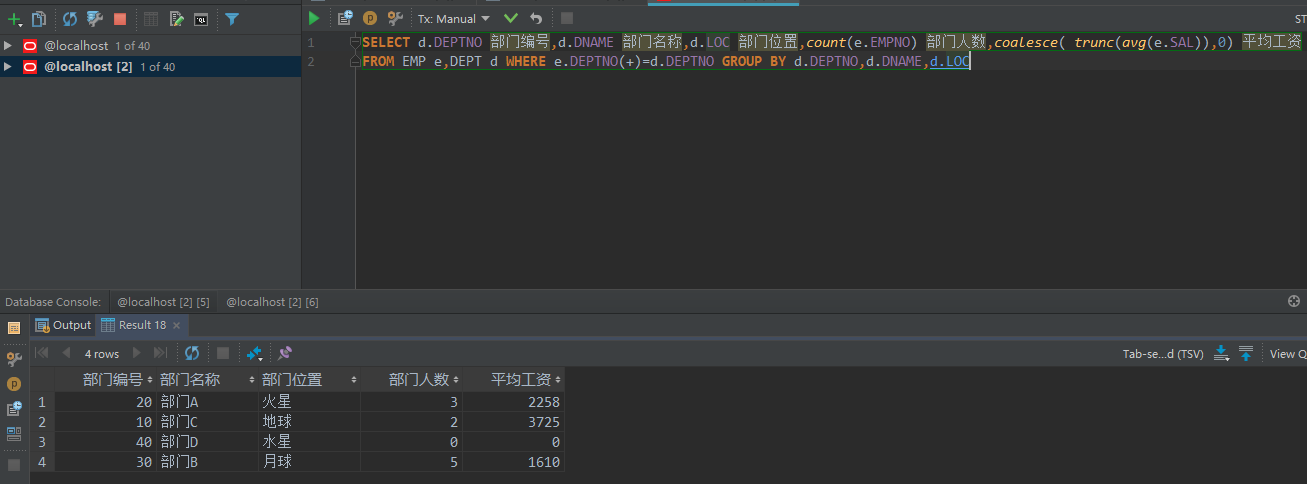Click the blue filter funnel icon
Viewport: 1307px width, 484px height.
pyautogui.click(x=232, y=19)
